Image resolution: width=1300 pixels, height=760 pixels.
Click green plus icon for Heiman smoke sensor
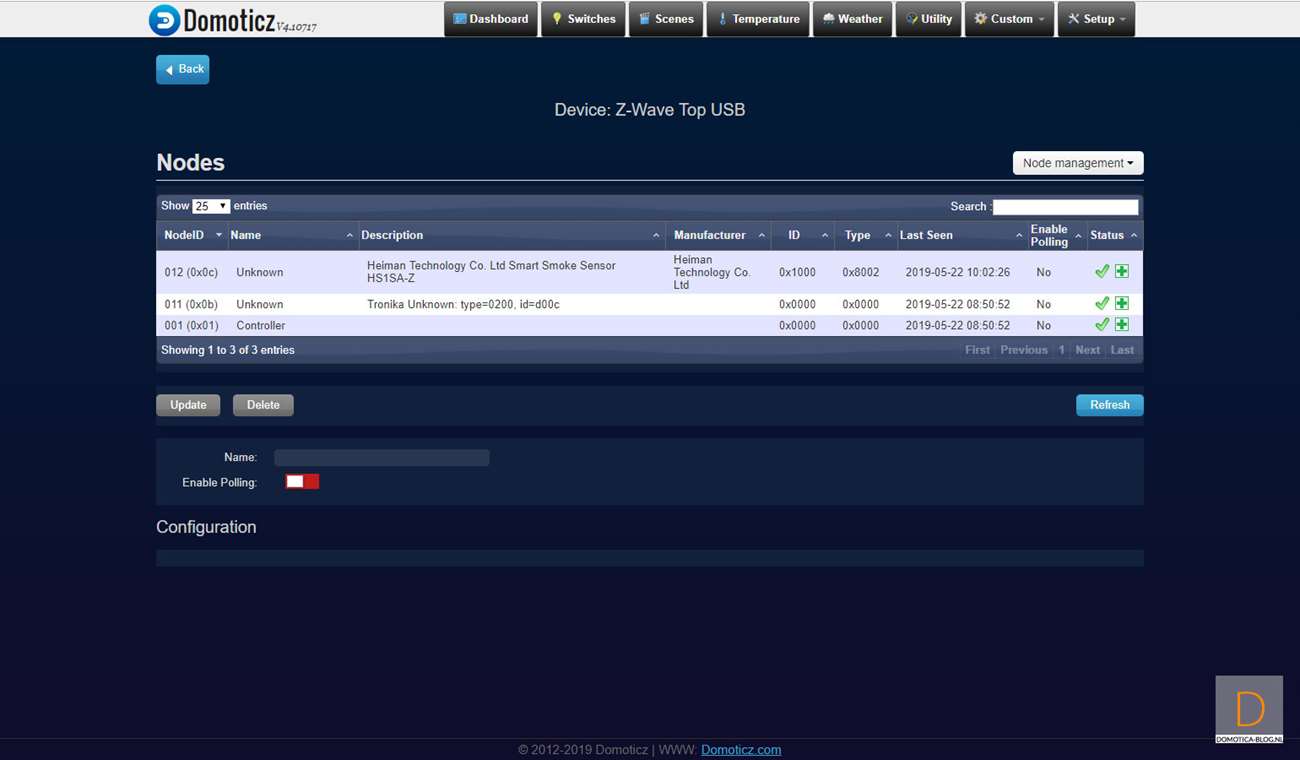(1122, 271)
